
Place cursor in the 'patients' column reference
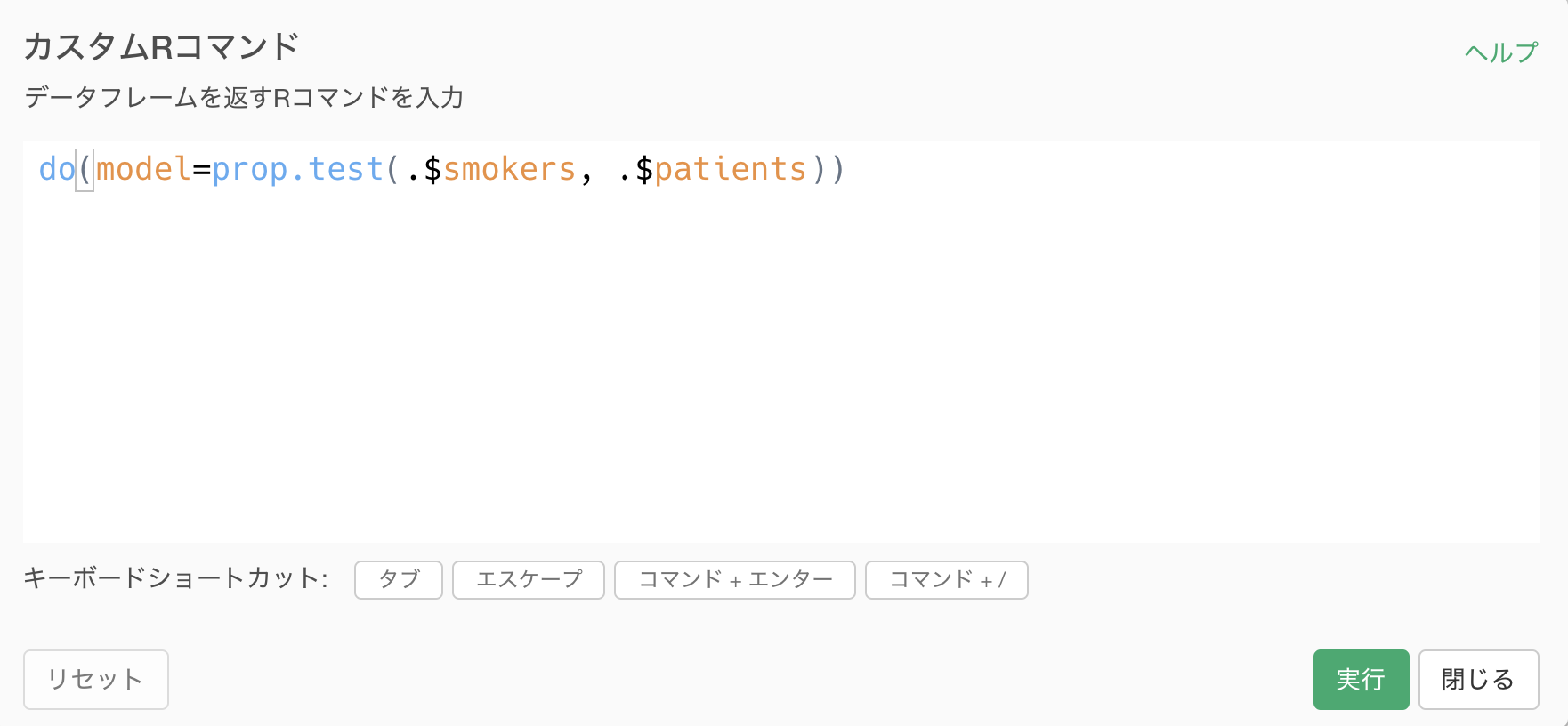[731, 169]
